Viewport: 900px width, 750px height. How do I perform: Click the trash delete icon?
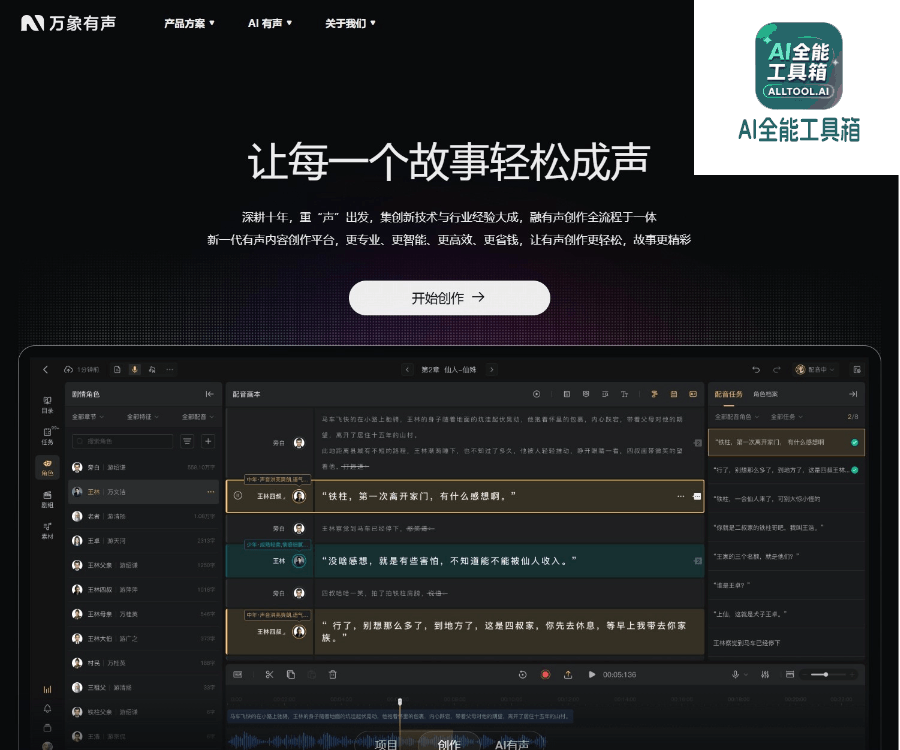(332, 675)
